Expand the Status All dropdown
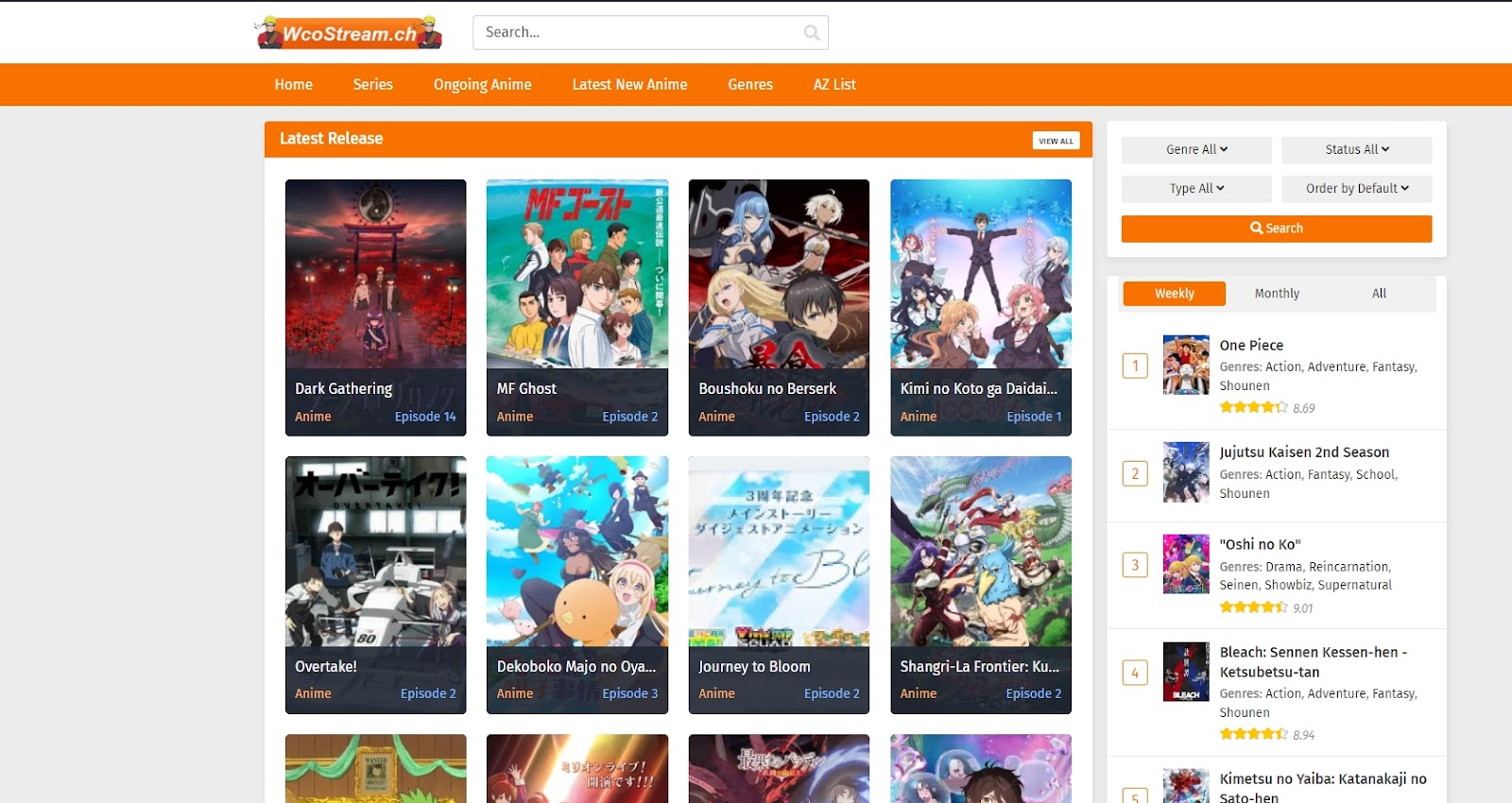This screenshot has height=803, width=1512. coord(1357,149)
